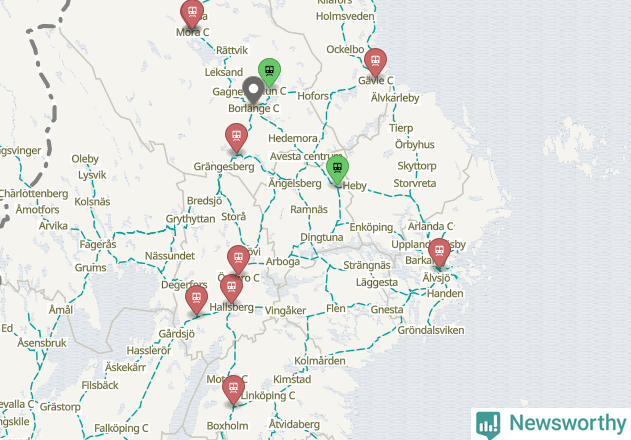Screen dimensions: 631x440
Task: Click the Newsworthy logo link
Action: (551, 424)
